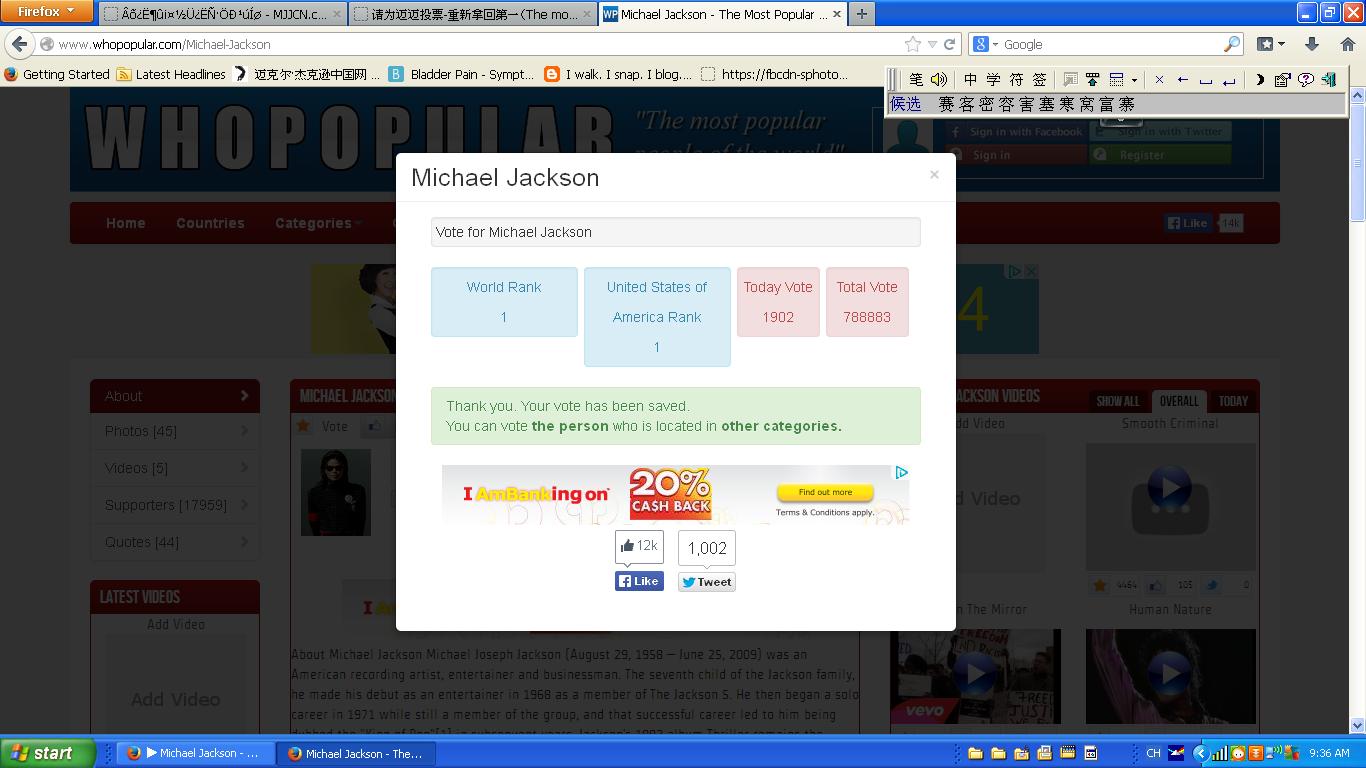Bookmark this page with the star icon
The height and width of the screenshot is (768, 1366).
912,44
